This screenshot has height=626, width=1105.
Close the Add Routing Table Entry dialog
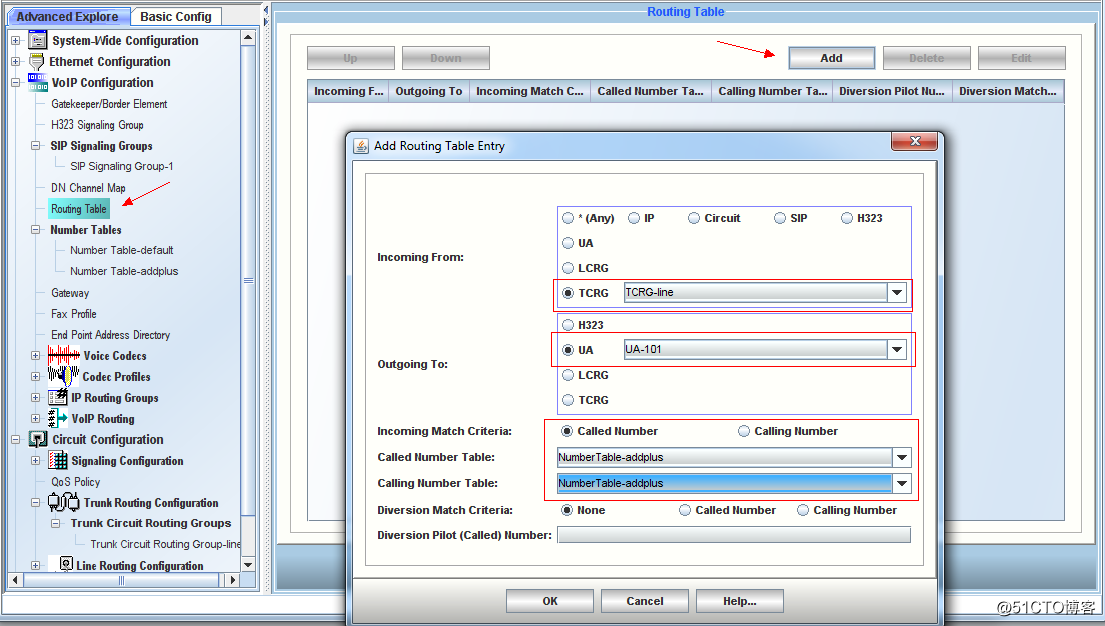coord(915,141)
